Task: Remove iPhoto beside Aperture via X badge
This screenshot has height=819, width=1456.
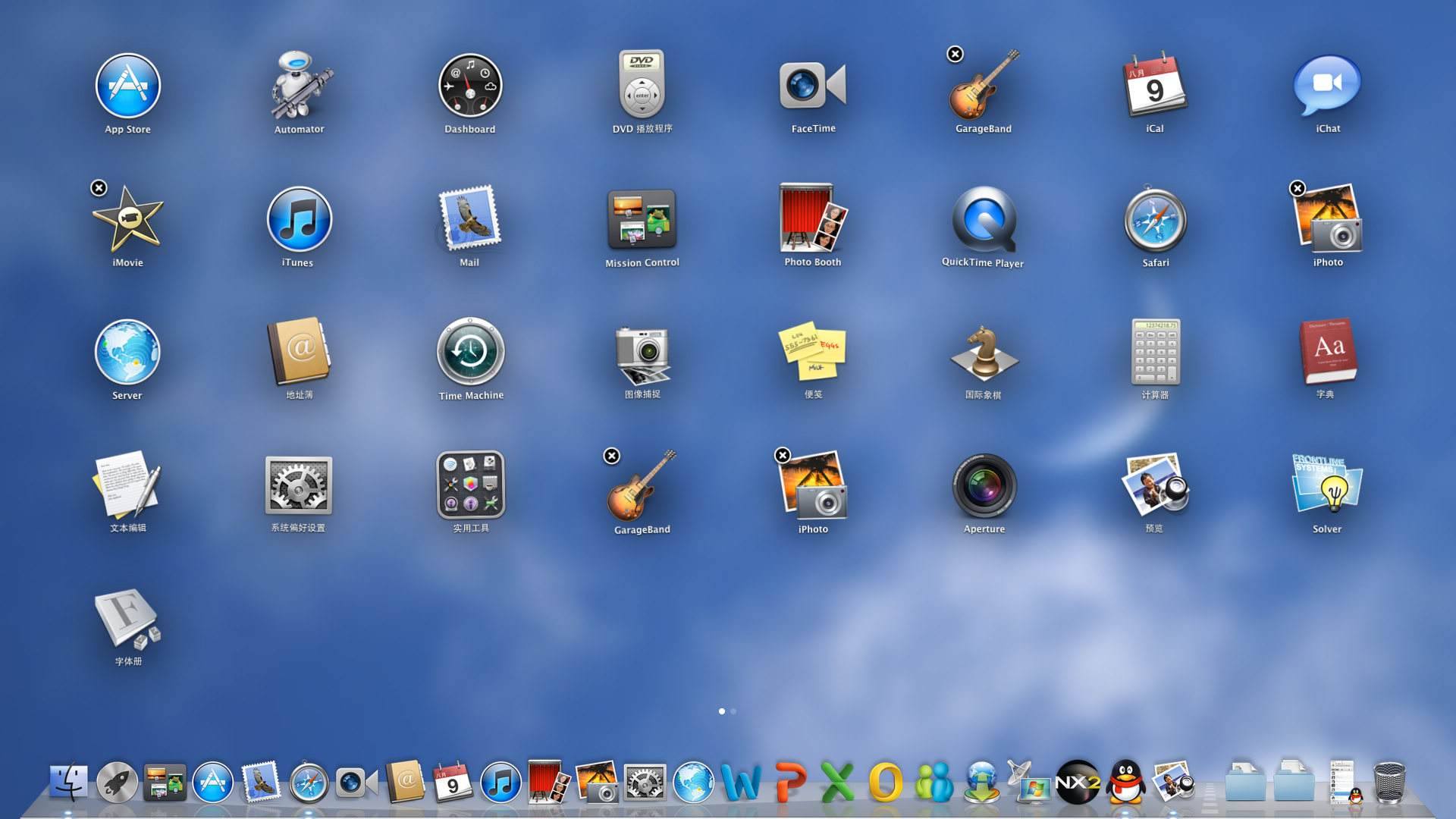Action: (x=783, y=455)
